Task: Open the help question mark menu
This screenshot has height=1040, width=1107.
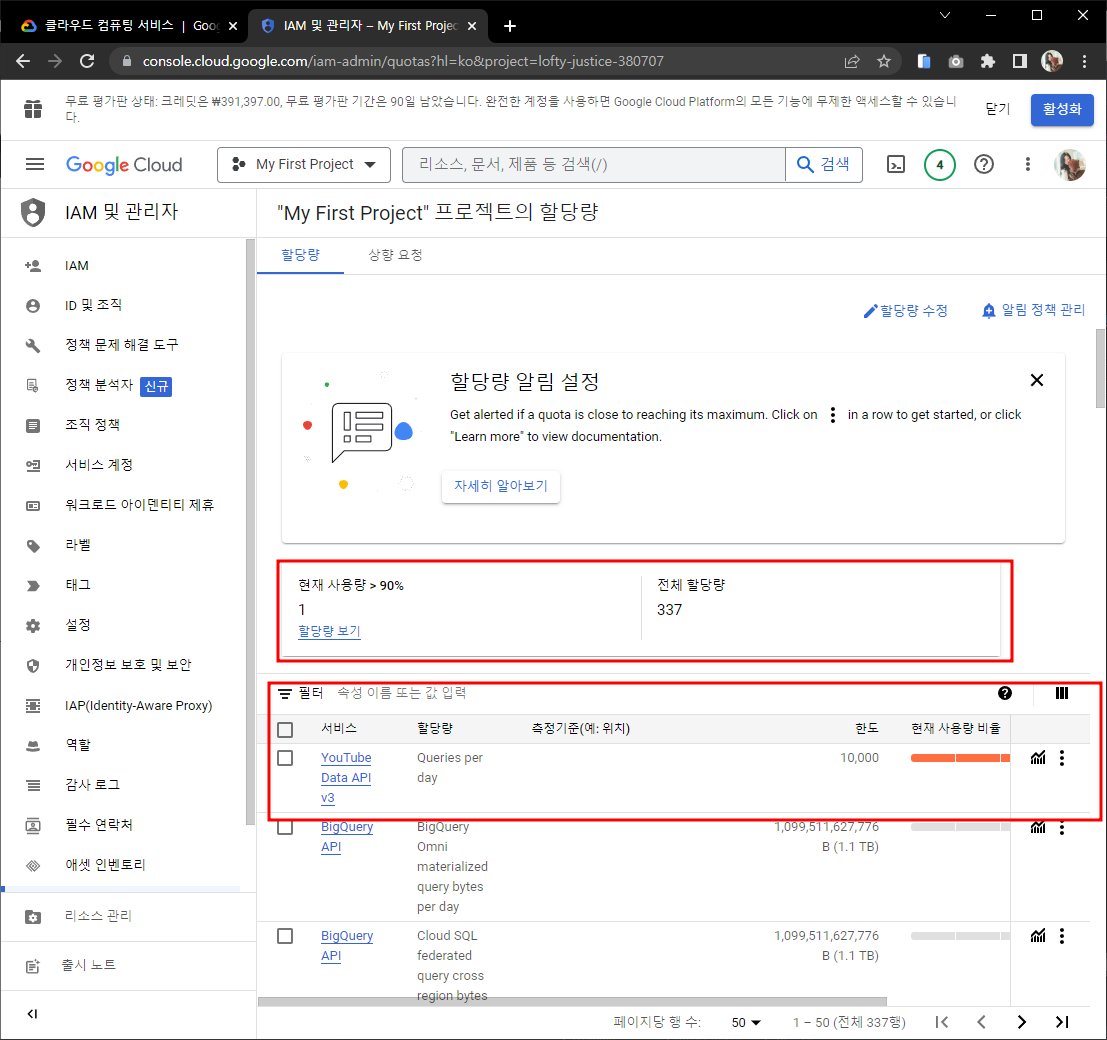Action: [983, 165]
